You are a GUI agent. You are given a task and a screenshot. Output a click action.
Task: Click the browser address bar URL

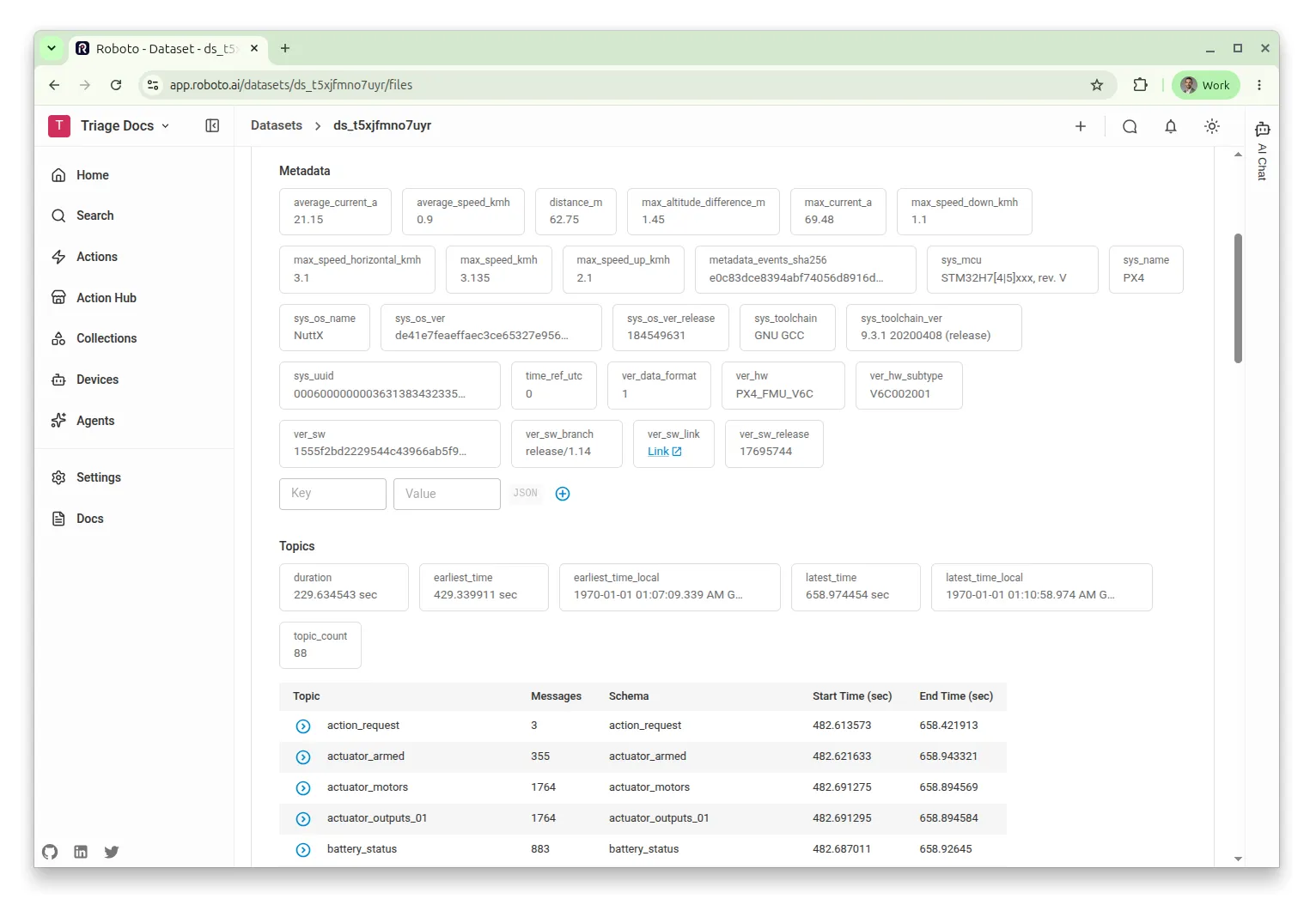[x=290, y=85]
